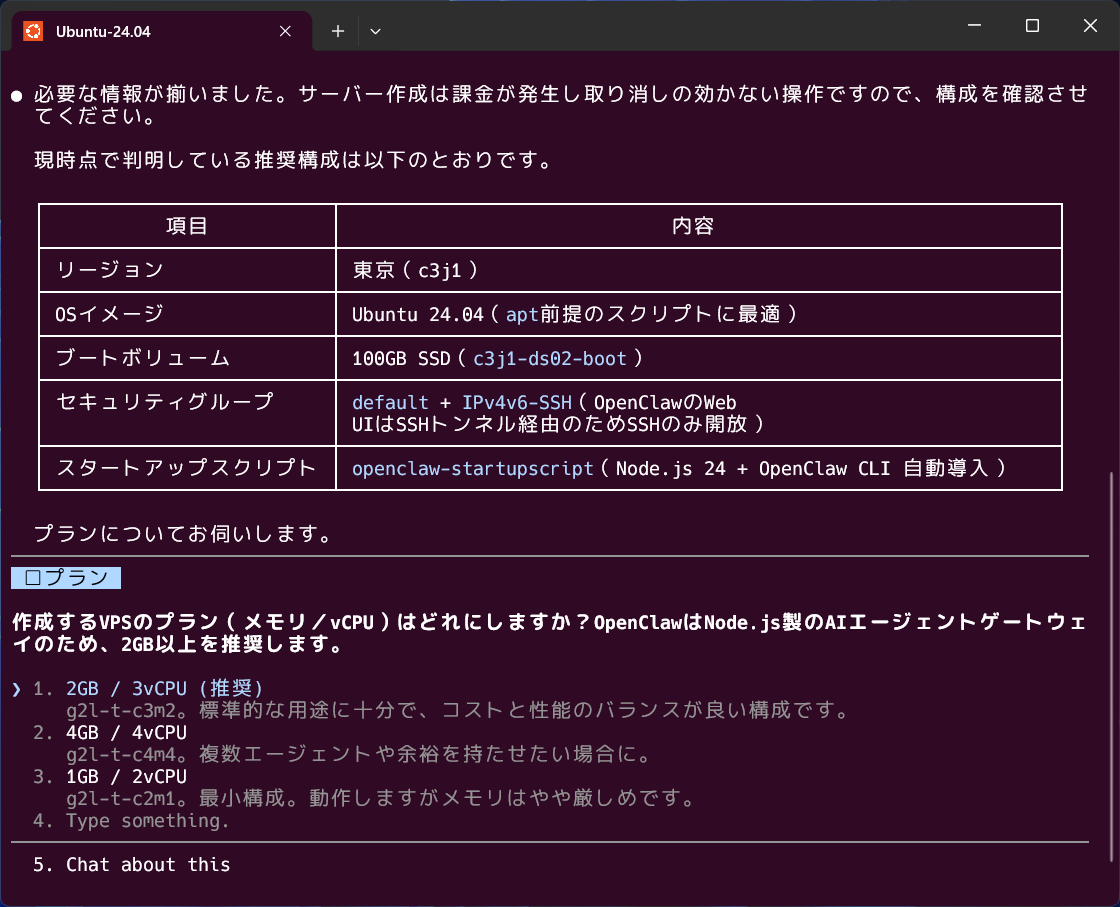The height and width of the screenshot is (907, 1120).
Task: Click the bullet marker before 必要な情報
Action: (17, 95)
